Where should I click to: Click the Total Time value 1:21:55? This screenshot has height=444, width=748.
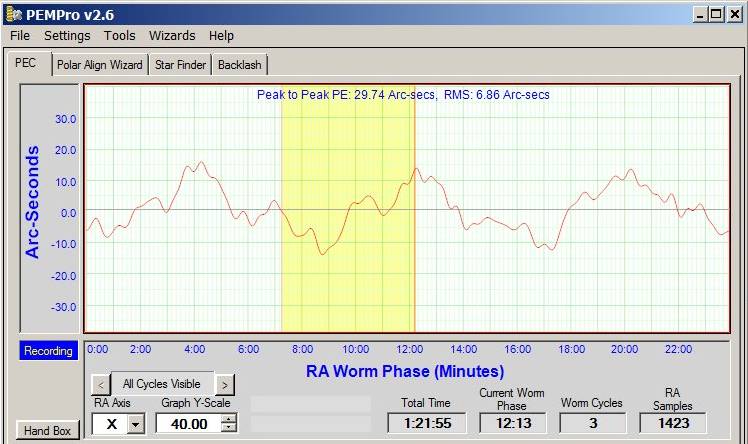click(x=427, y=423)
